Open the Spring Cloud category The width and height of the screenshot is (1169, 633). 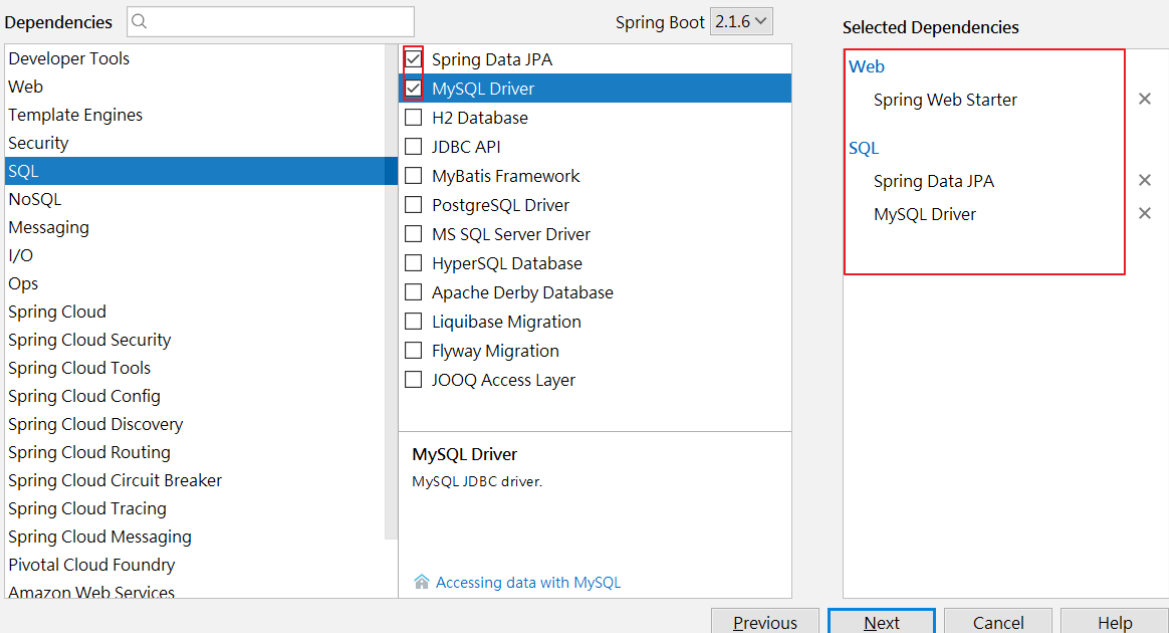[x=195, y=312]
